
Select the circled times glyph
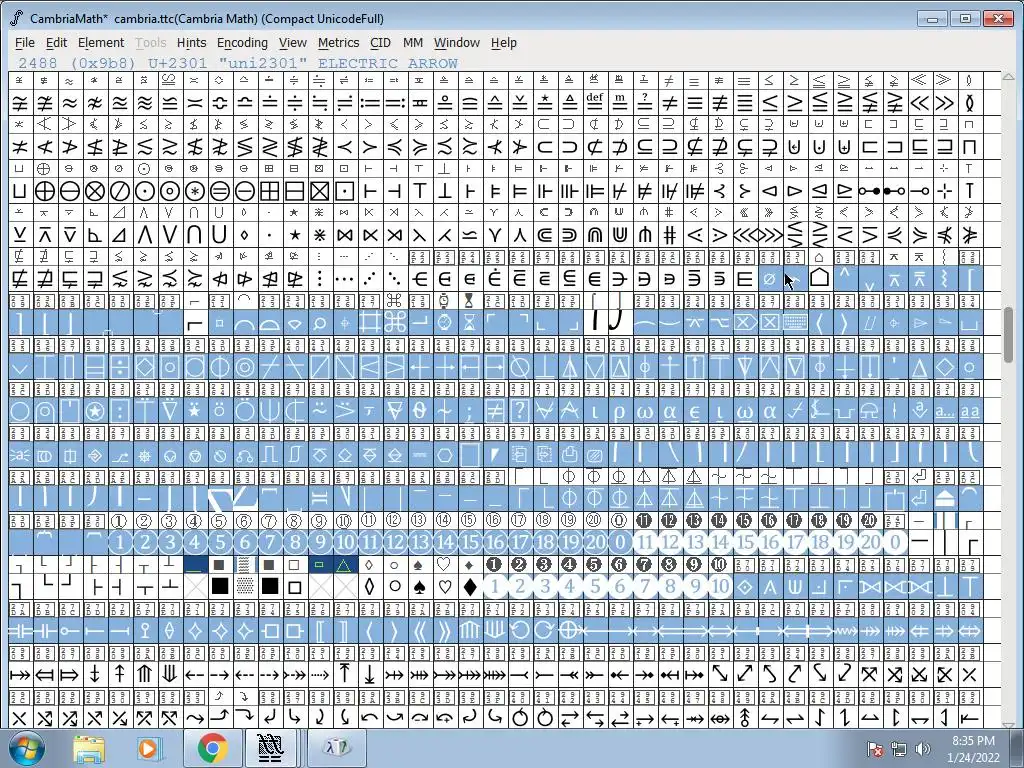[95, 191]
